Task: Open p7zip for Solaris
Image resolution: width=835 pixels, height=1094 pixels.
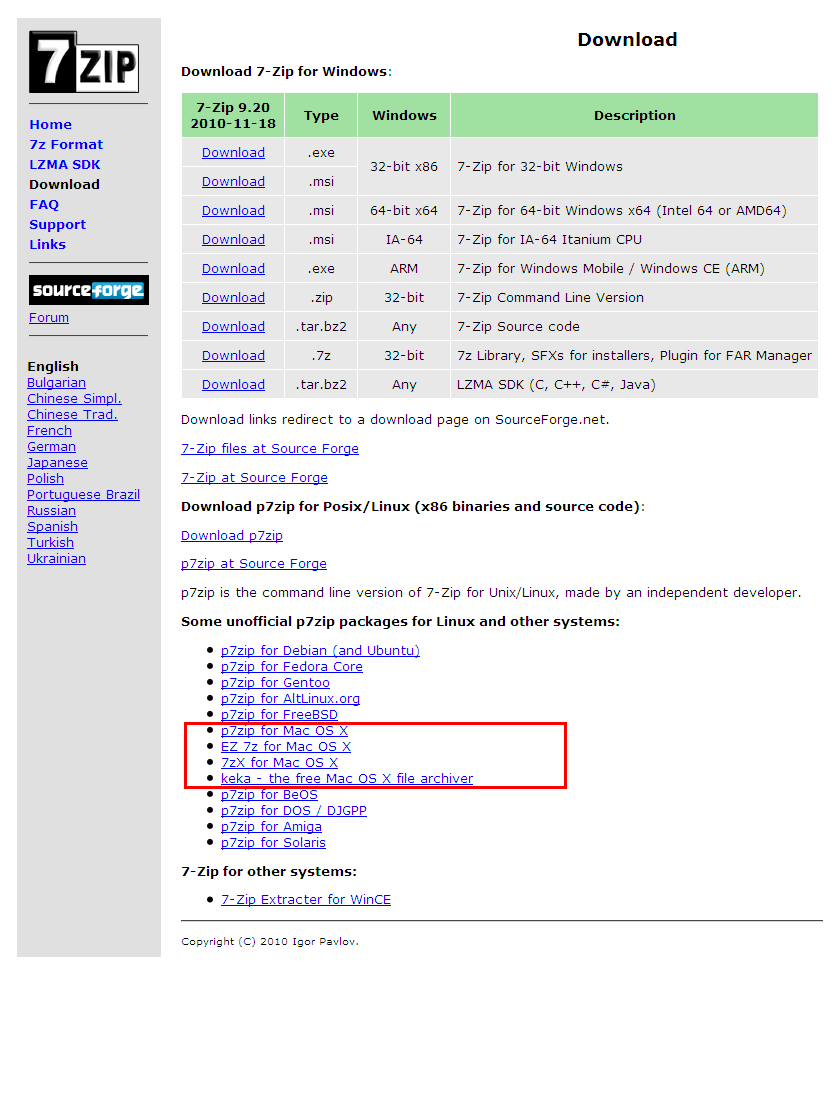Action: pos(273,843)
